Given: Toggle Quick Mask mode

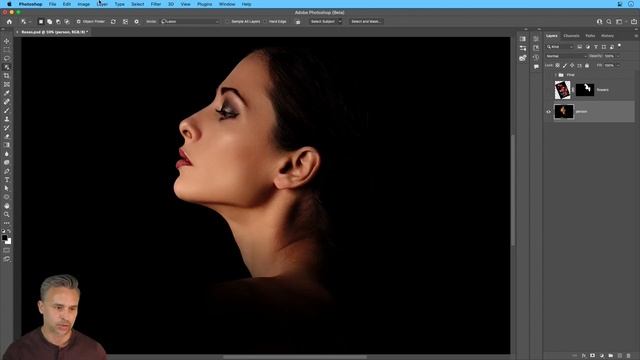Looking at the screenshot, I should pos(7,250).
